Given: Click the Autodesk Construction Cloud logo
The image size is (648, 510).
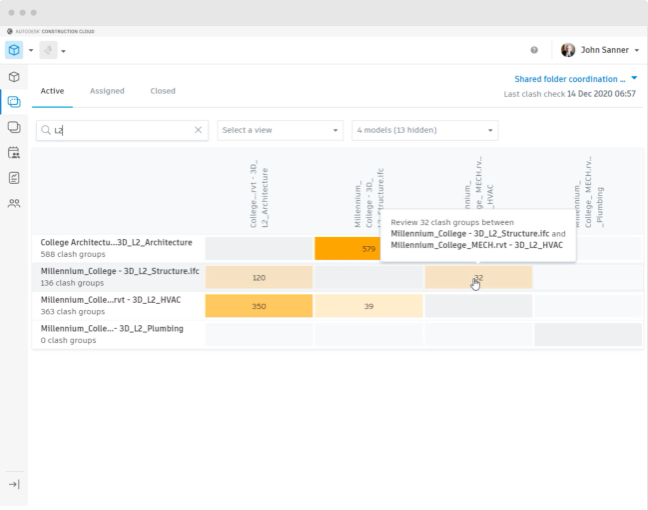Looking at the screenshot, I should (x=51, y=31).
